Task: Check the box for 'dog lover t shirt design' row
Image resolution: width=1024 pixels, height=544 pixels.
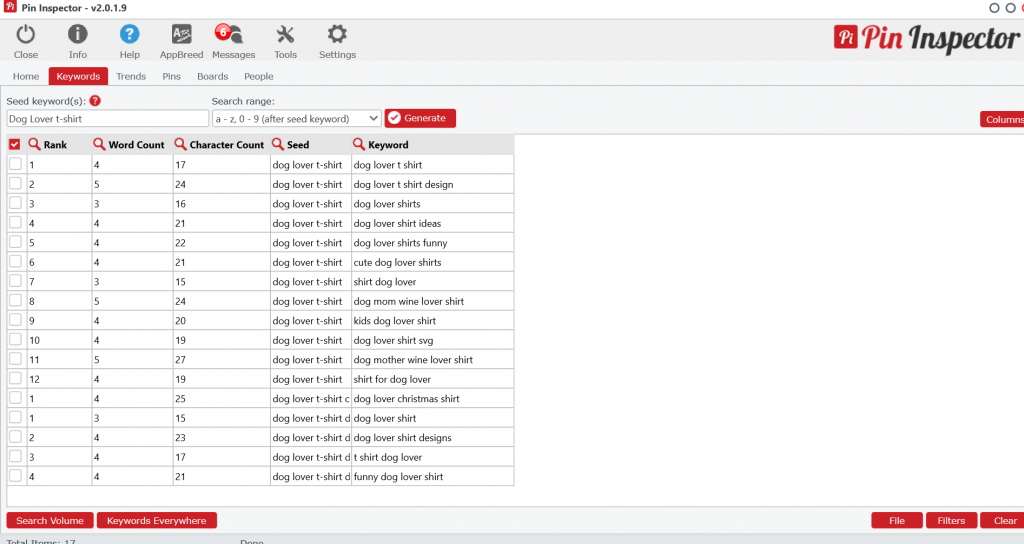Action: pos(15,184)
